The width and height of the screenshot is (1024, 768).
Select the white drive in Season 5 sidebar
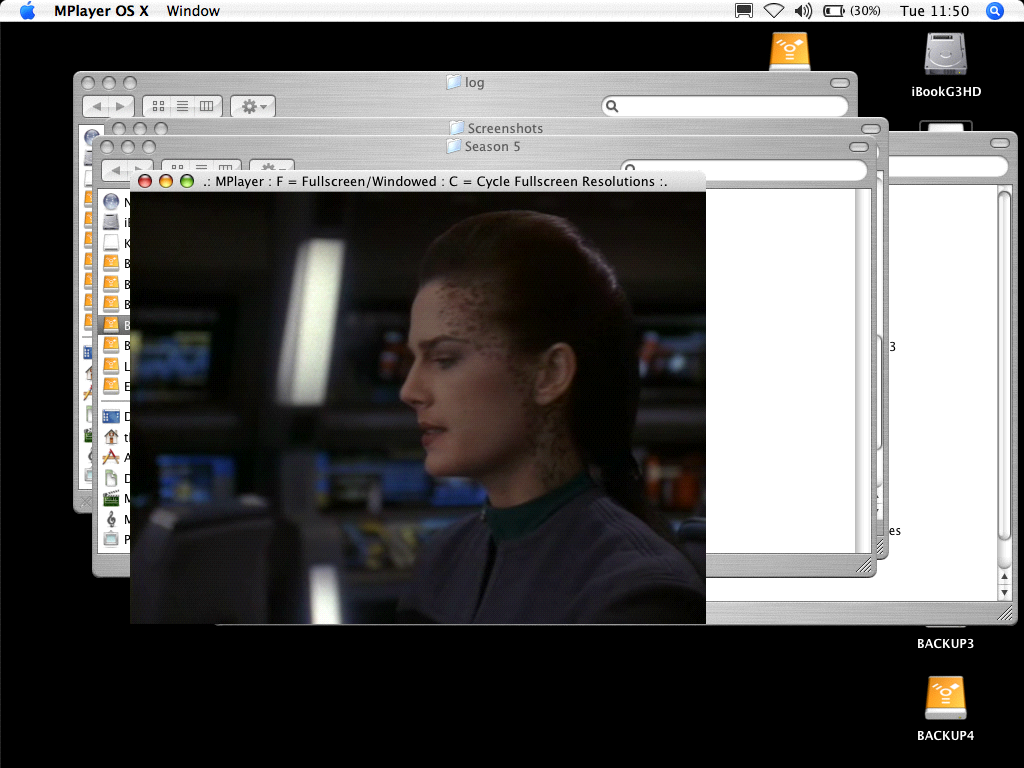click(112, 243)
